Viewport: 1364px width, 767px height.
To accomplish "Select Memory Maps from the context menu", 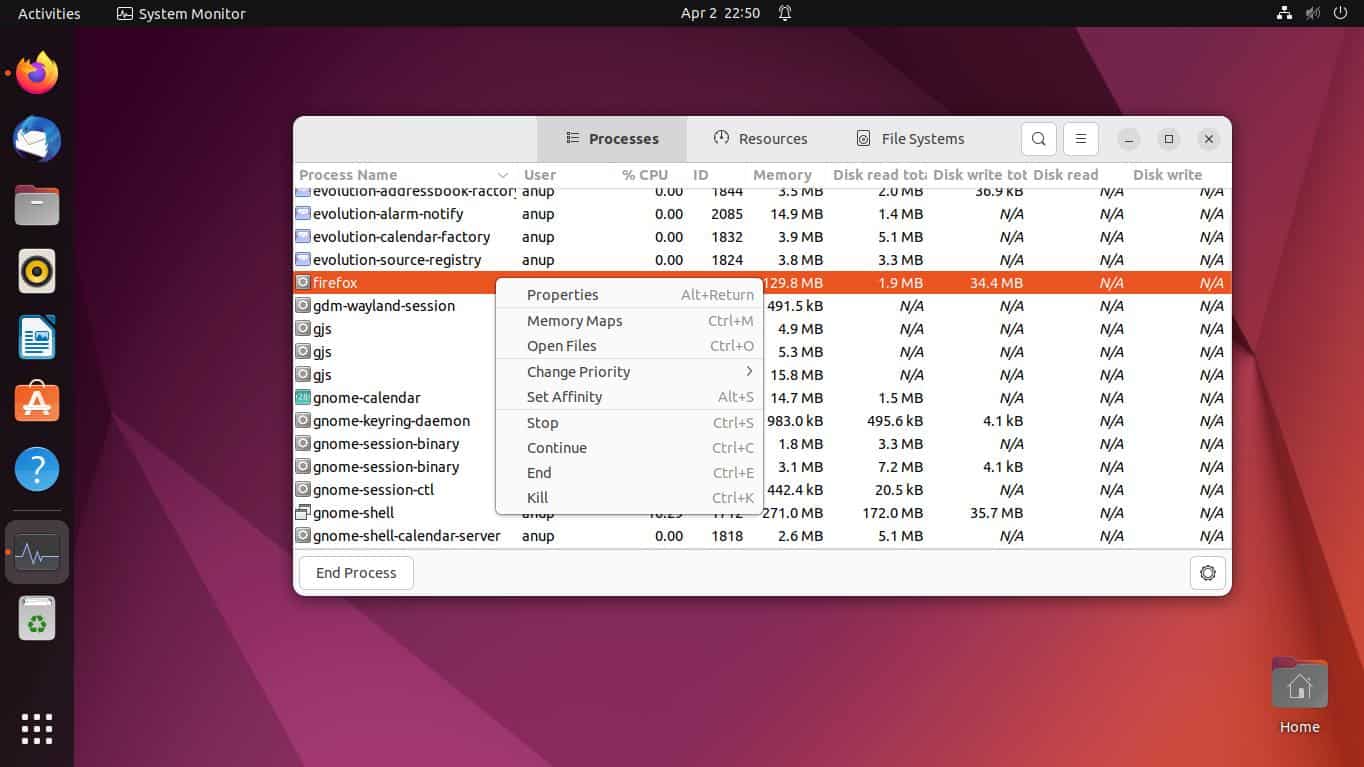I will 574,320.
